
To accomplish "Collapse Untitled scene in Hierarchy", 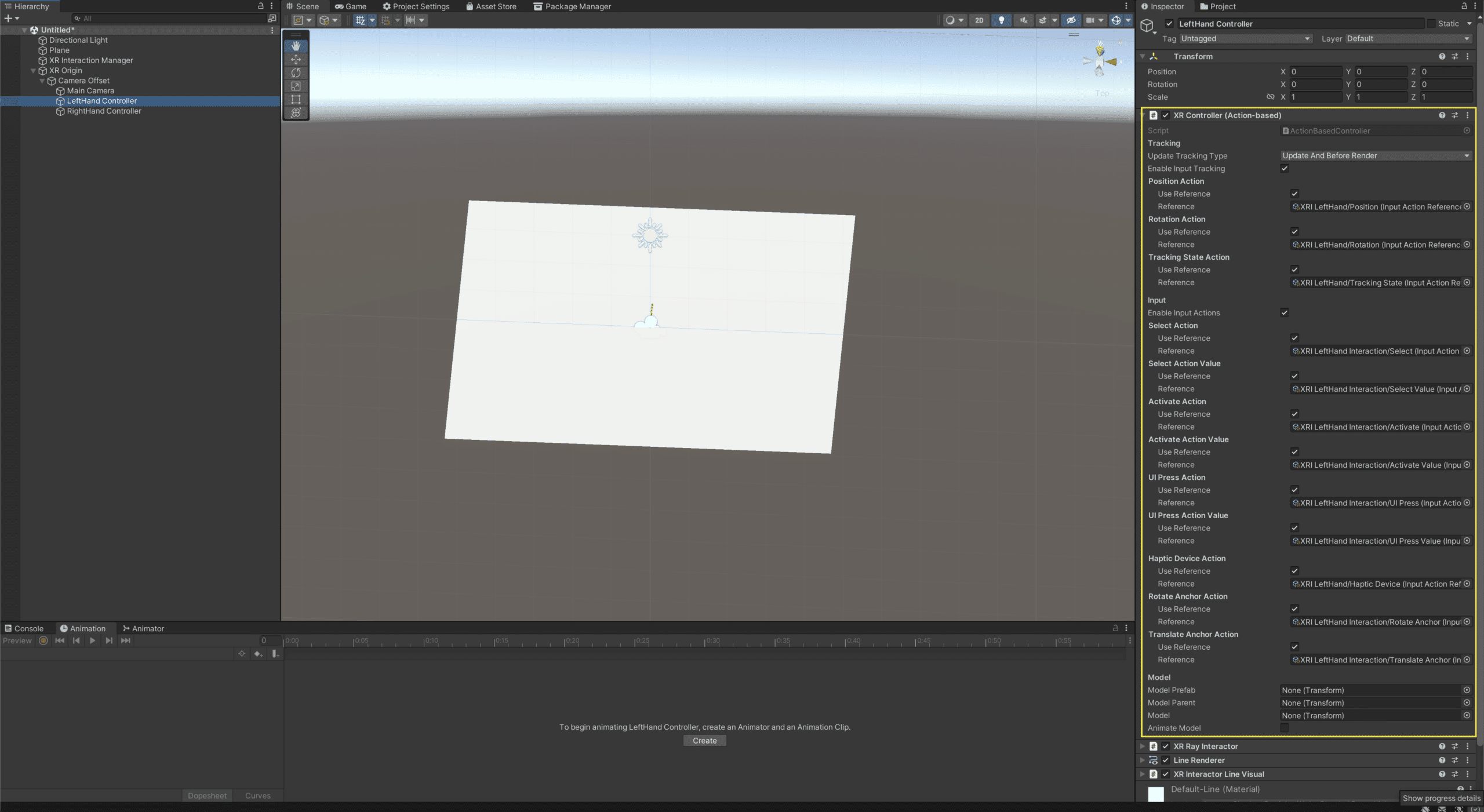I will point(24,30).
